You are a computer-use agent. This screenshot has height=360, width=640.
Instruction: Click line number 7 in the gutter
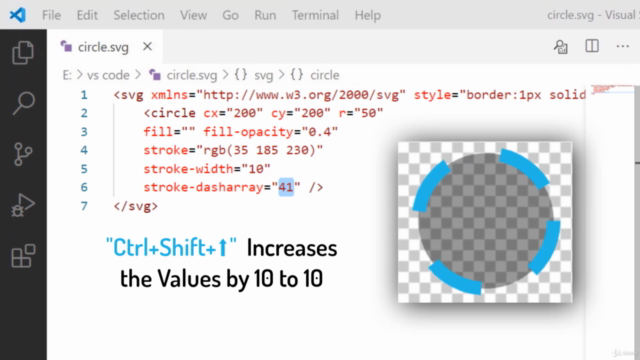[84, 206]
